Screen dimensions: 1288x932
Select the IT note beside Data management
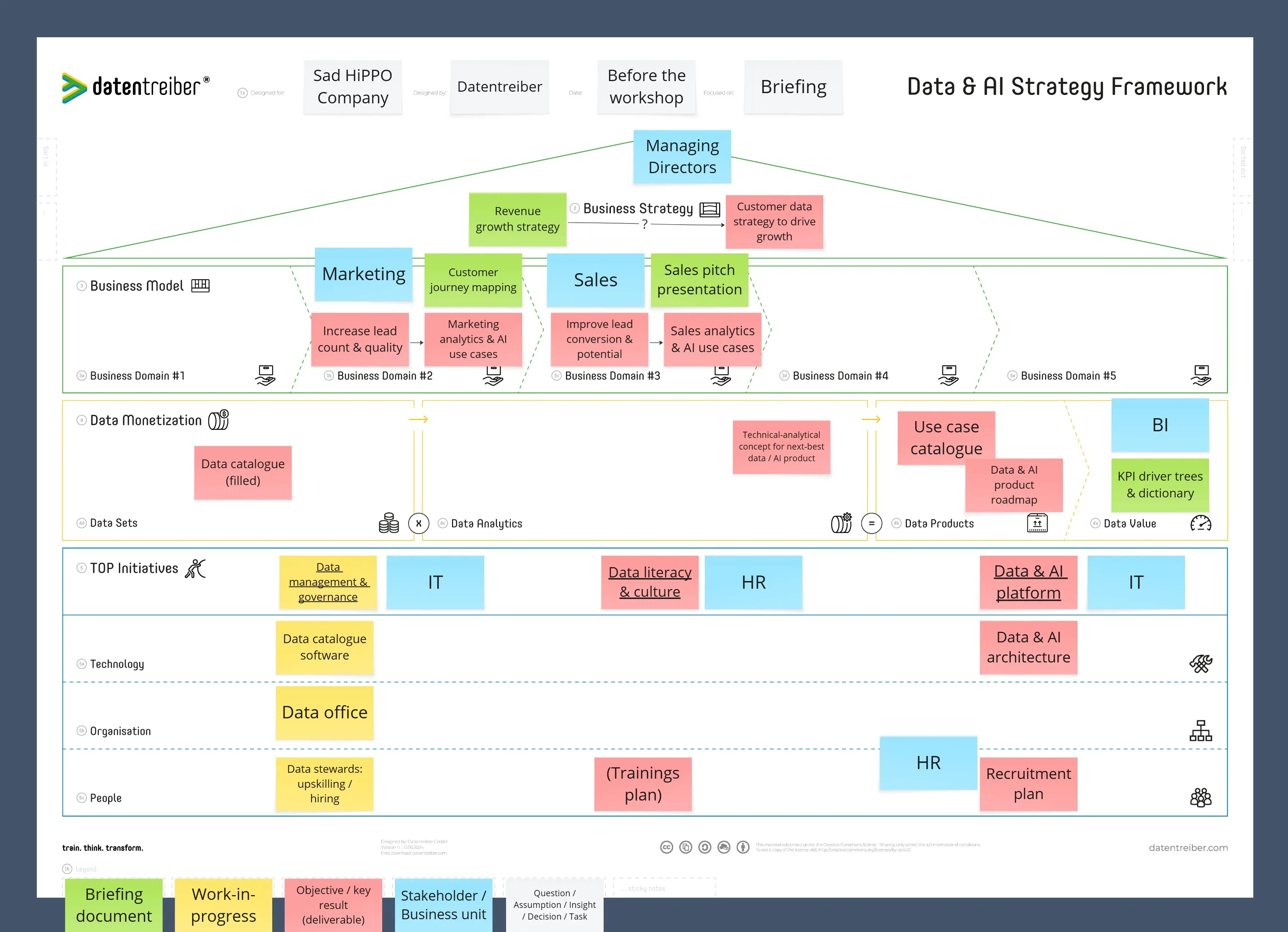[x=435, y=582]
